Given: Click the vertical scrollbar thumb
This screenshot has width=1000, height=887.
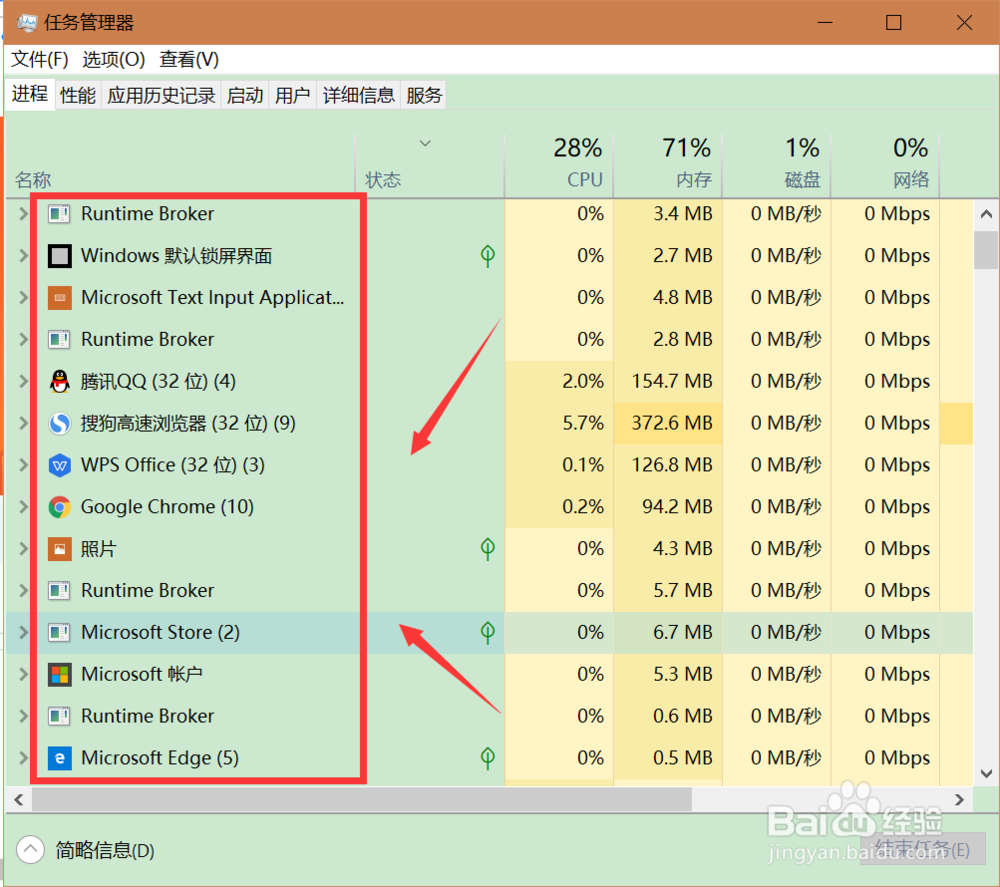Looking at the screenshot, I should [986, 249].
